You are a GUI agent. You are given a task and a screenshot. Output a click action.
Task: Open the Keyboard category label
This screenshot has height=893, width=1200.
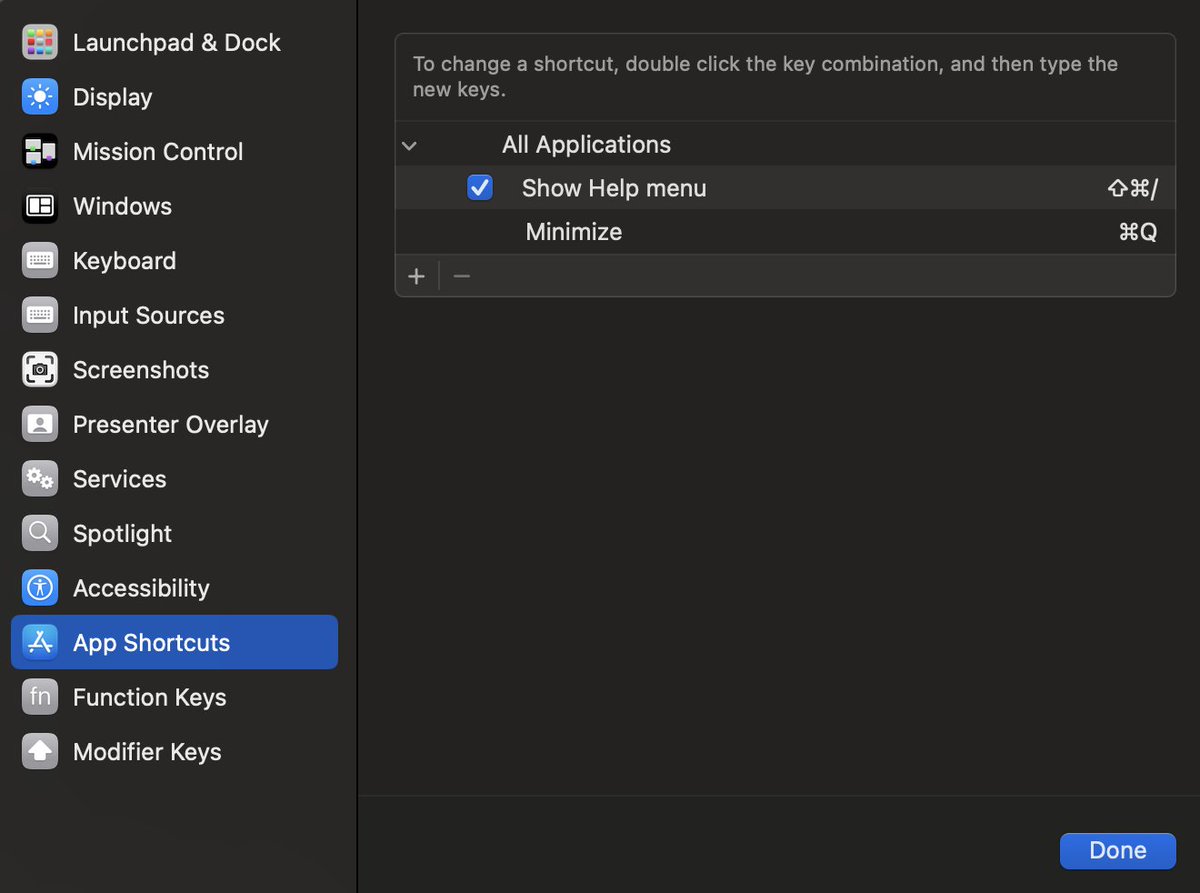tap(124, 260)
